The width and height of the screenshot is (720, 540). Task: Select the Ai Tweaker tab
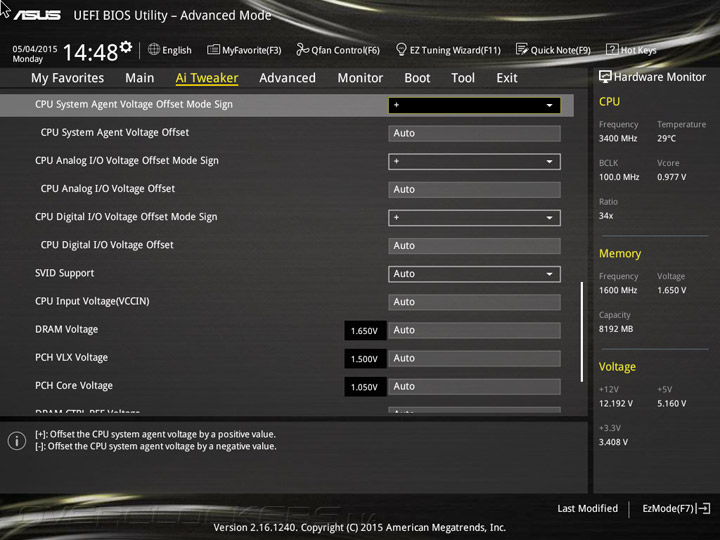[x=207, y=78]
